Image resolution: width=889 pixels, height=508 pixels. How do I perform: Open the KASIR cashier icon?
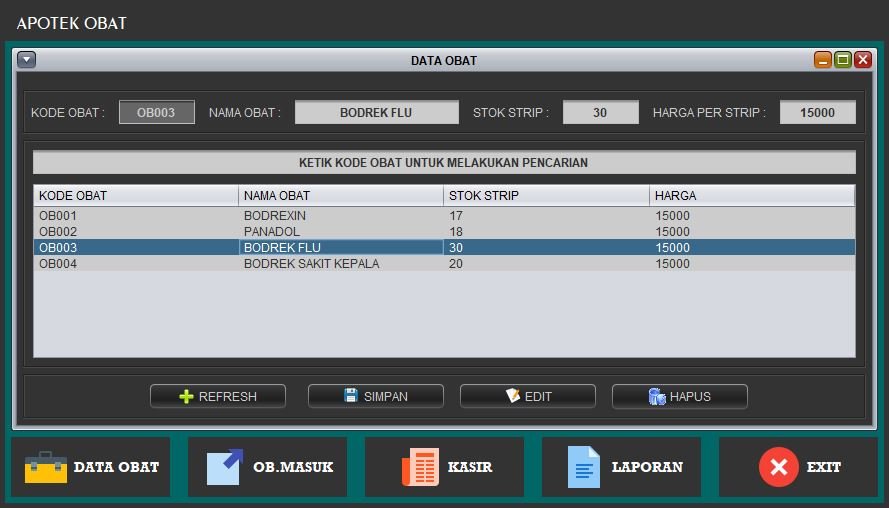pos(420,467)
